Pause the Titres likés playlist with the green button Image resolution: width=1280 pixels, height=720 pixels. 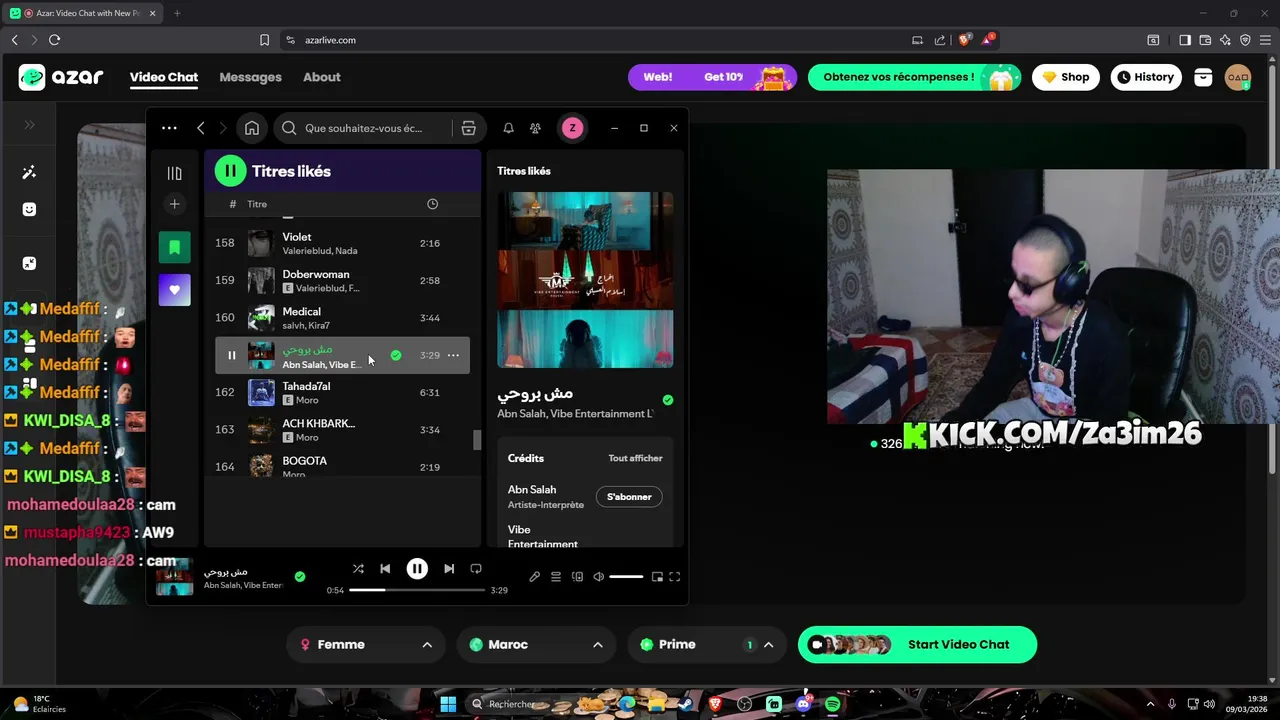[x=230, y=171]
